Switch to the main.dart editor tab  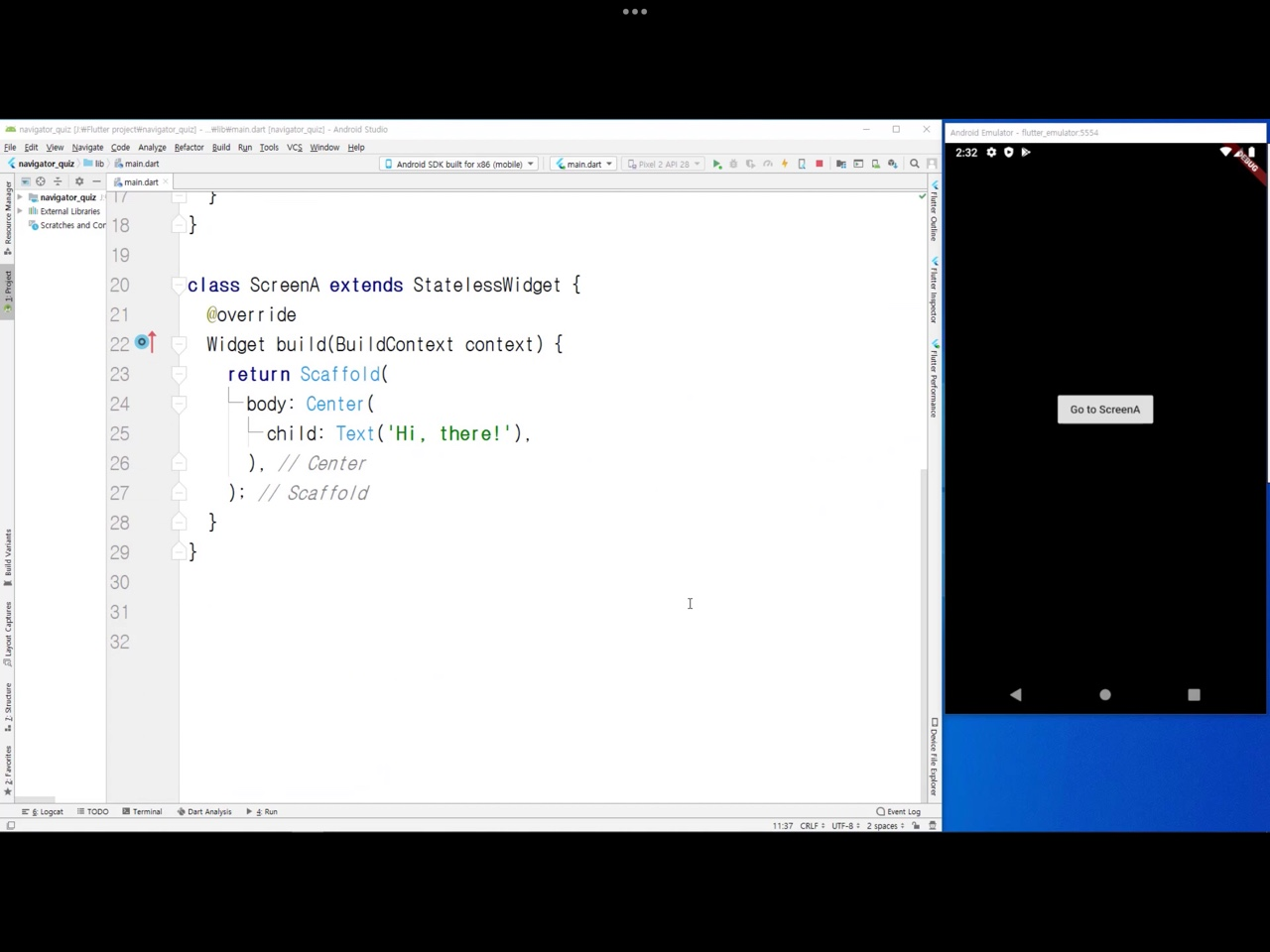point(141,181)
